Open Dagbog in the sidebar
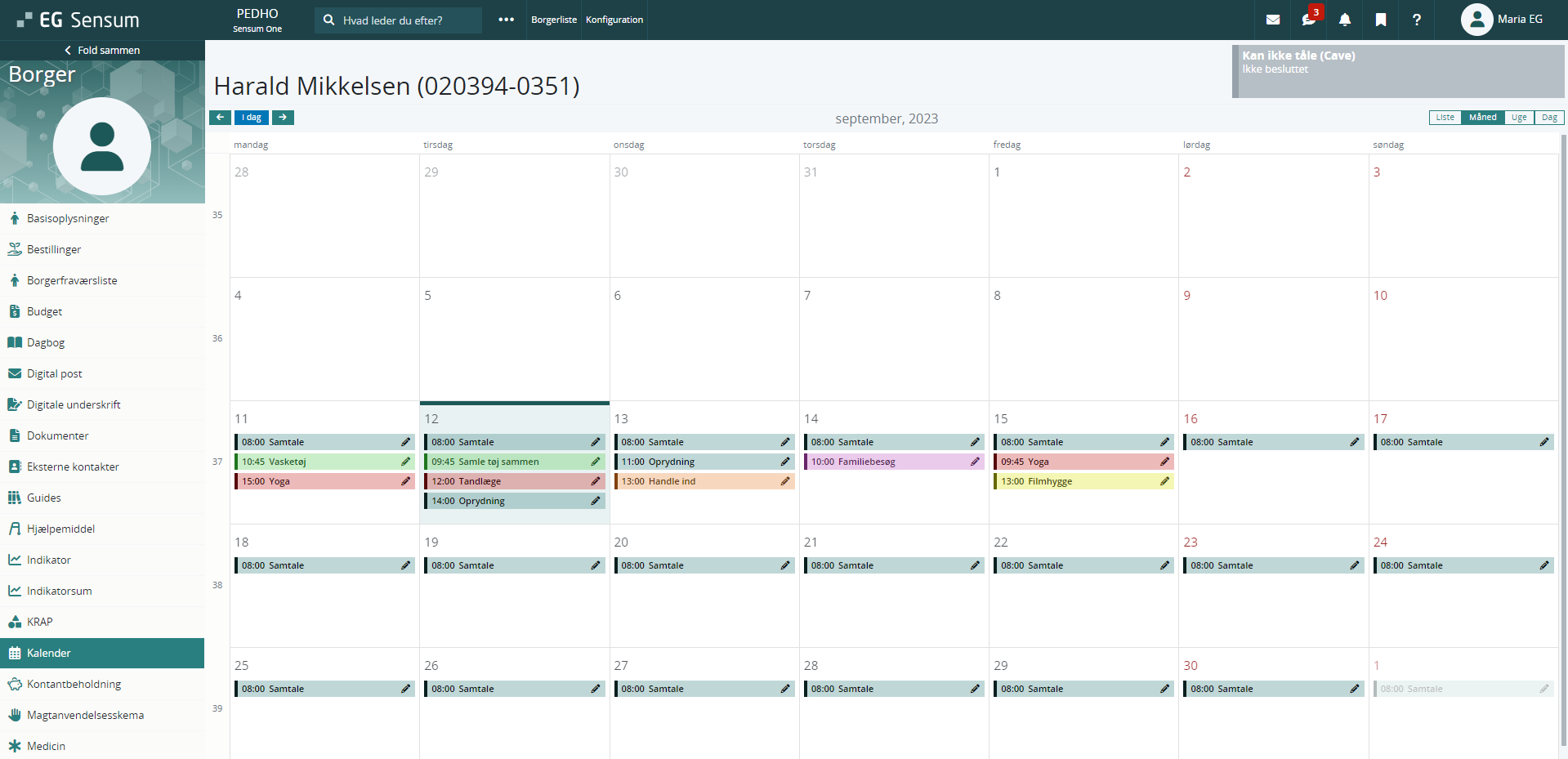Screen dimensions: 1568x759 click(x=46, y=342)
